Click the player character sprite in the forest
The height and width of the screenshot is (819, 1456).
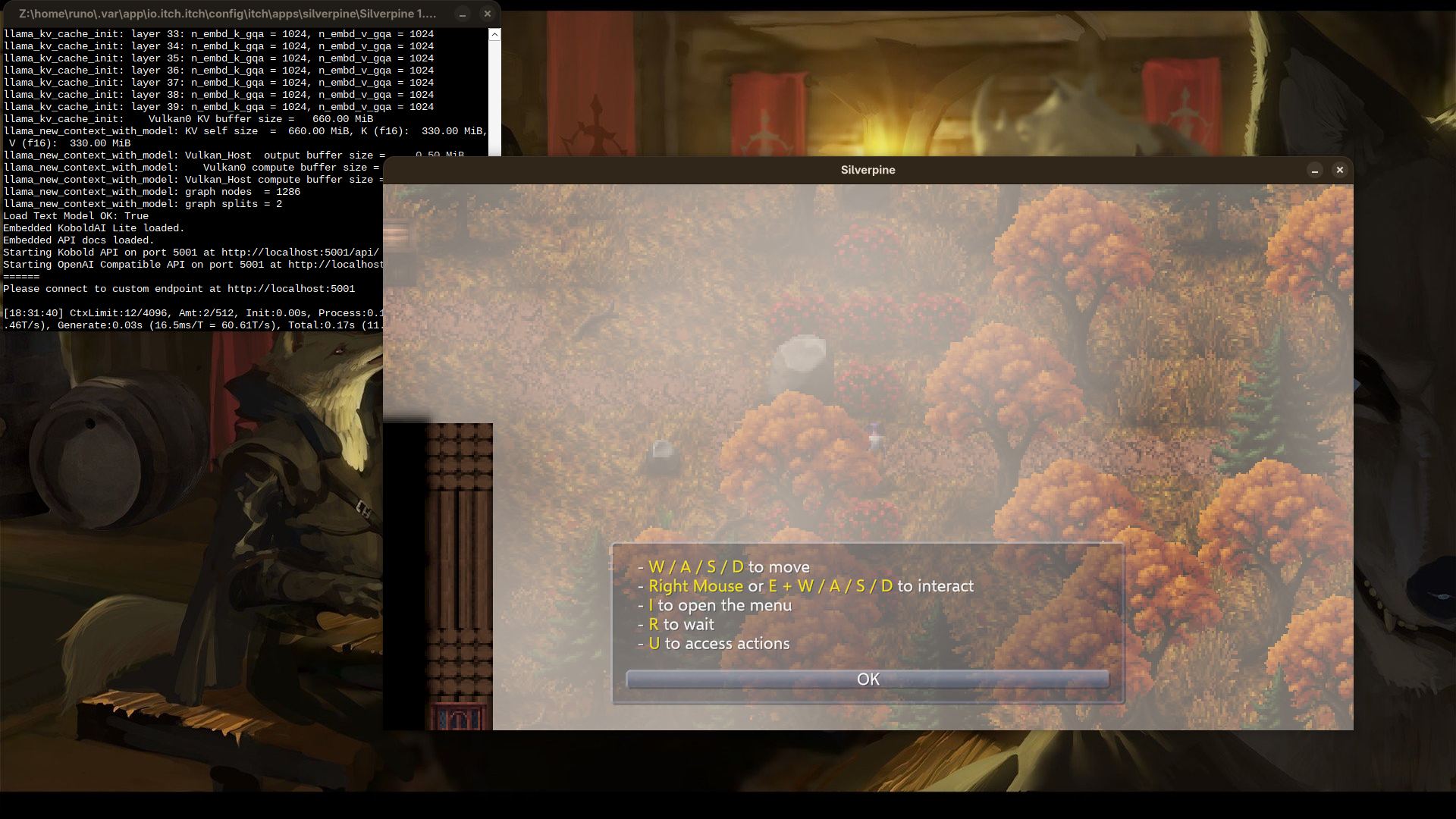(x=875, y=438)
